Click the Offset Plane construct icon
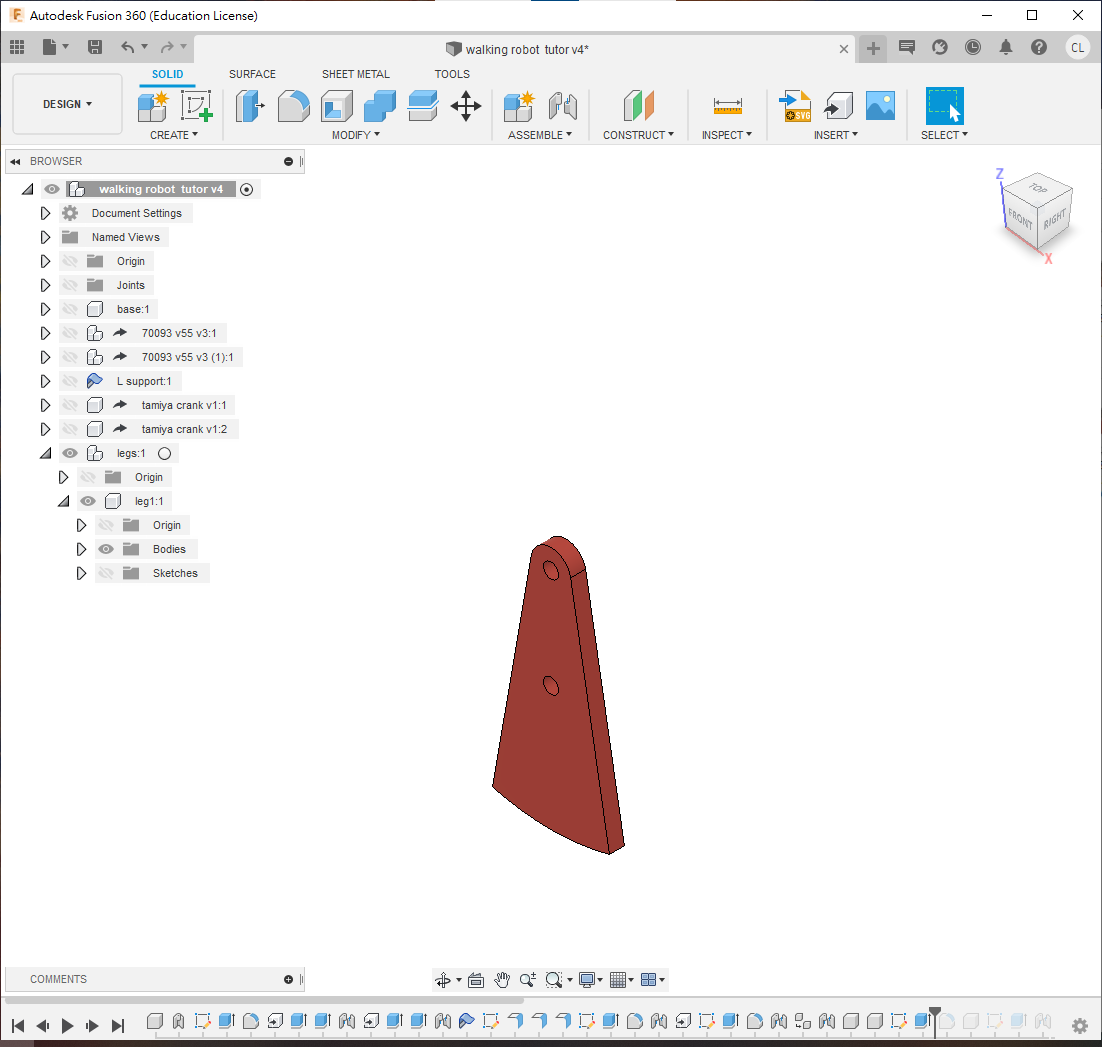Viewport: 1102px width, 1047px height. 639,105
